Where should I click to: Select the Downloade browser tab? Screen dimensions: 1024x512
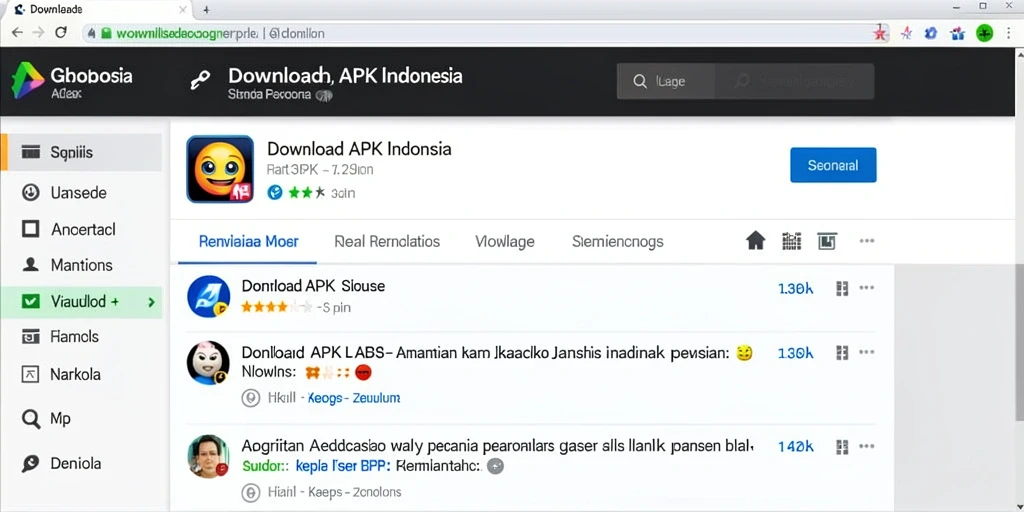pos(98,10)
